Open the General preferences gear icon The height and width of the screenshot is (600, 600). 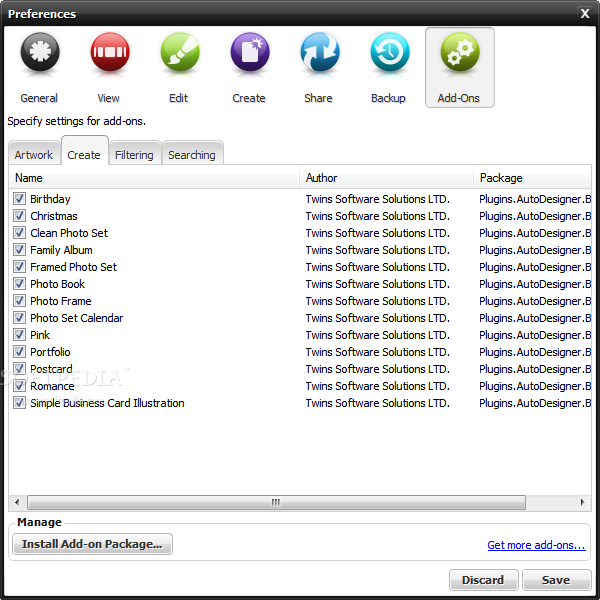click(40, 52)
